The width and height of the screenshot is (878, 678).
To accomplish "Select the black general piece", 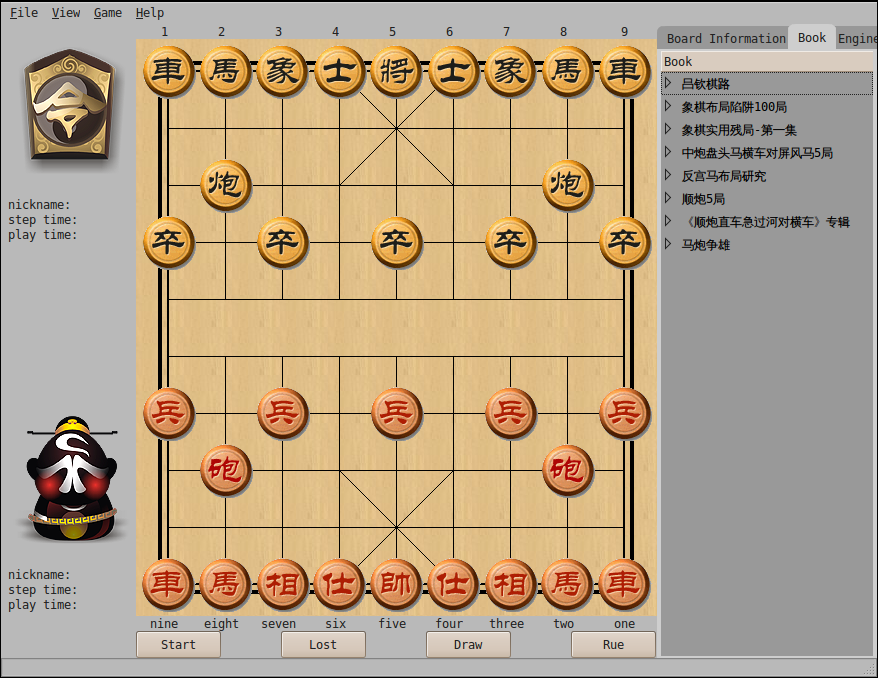I will (x=396, y=71).
